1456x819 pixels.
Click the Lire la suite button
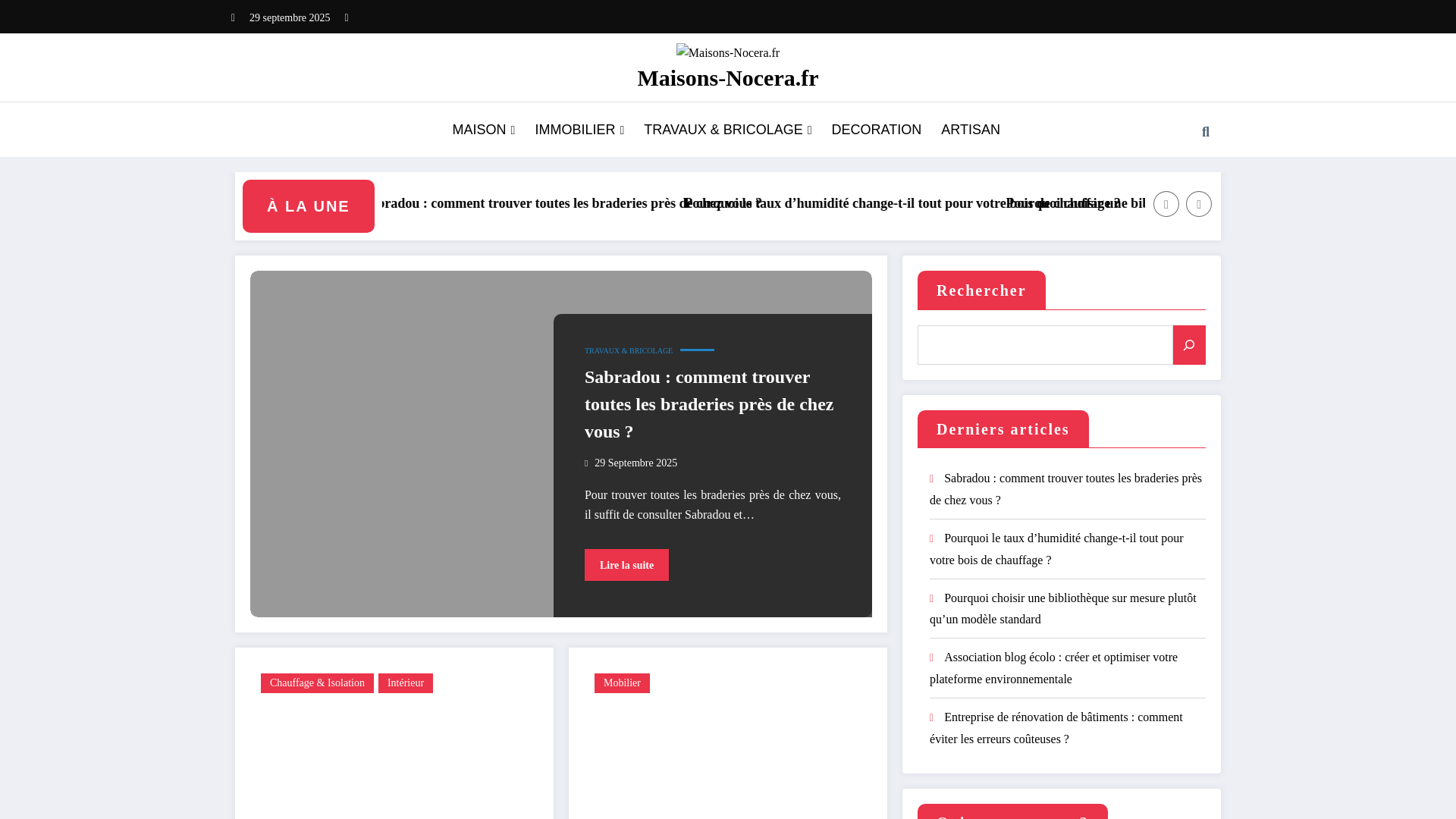pyautogui.click(x=626, y=565)
